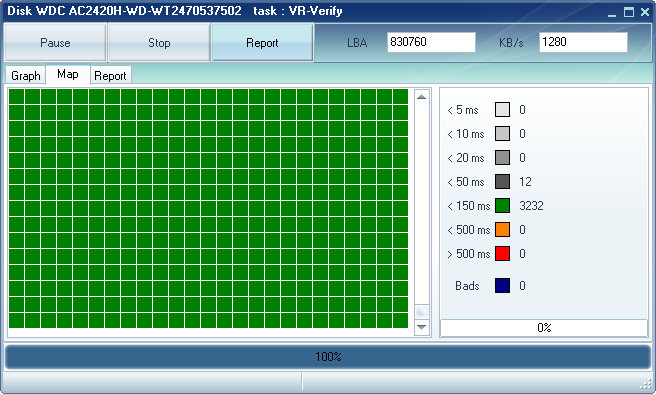Focus the KB/s speed field
Image resolution: width=656 pixels, height=394 pixels.
[x=583, y=42]
